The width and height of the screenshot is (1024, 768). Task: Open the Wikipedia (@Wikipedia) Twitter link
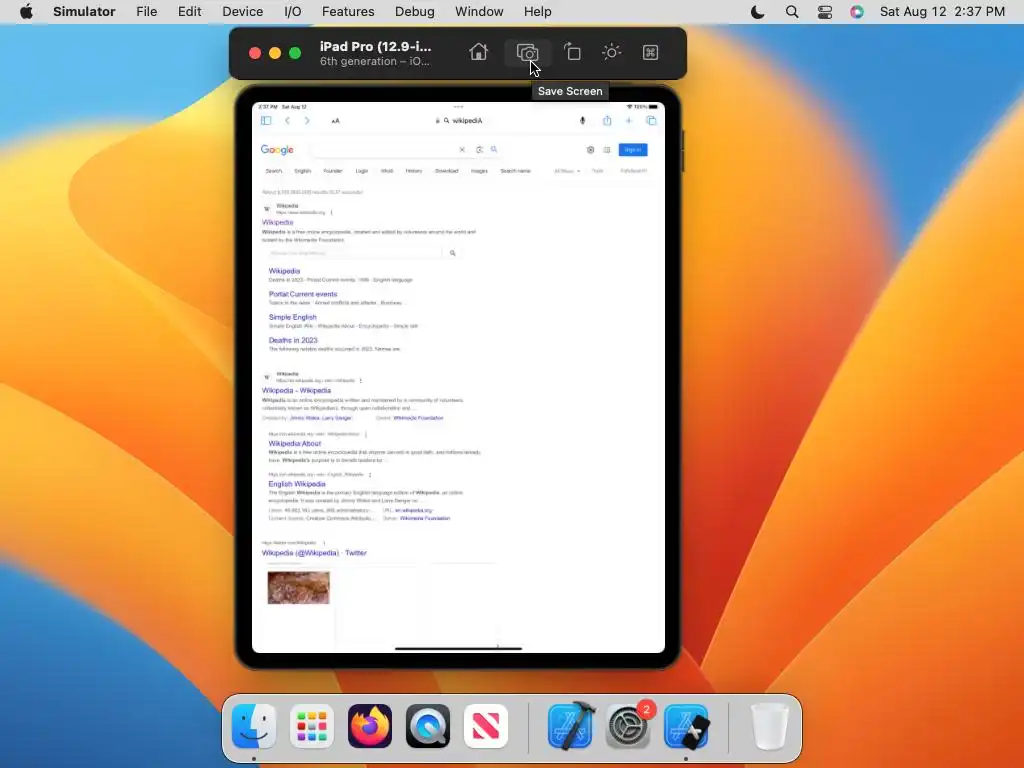click(x=314, y=552)
